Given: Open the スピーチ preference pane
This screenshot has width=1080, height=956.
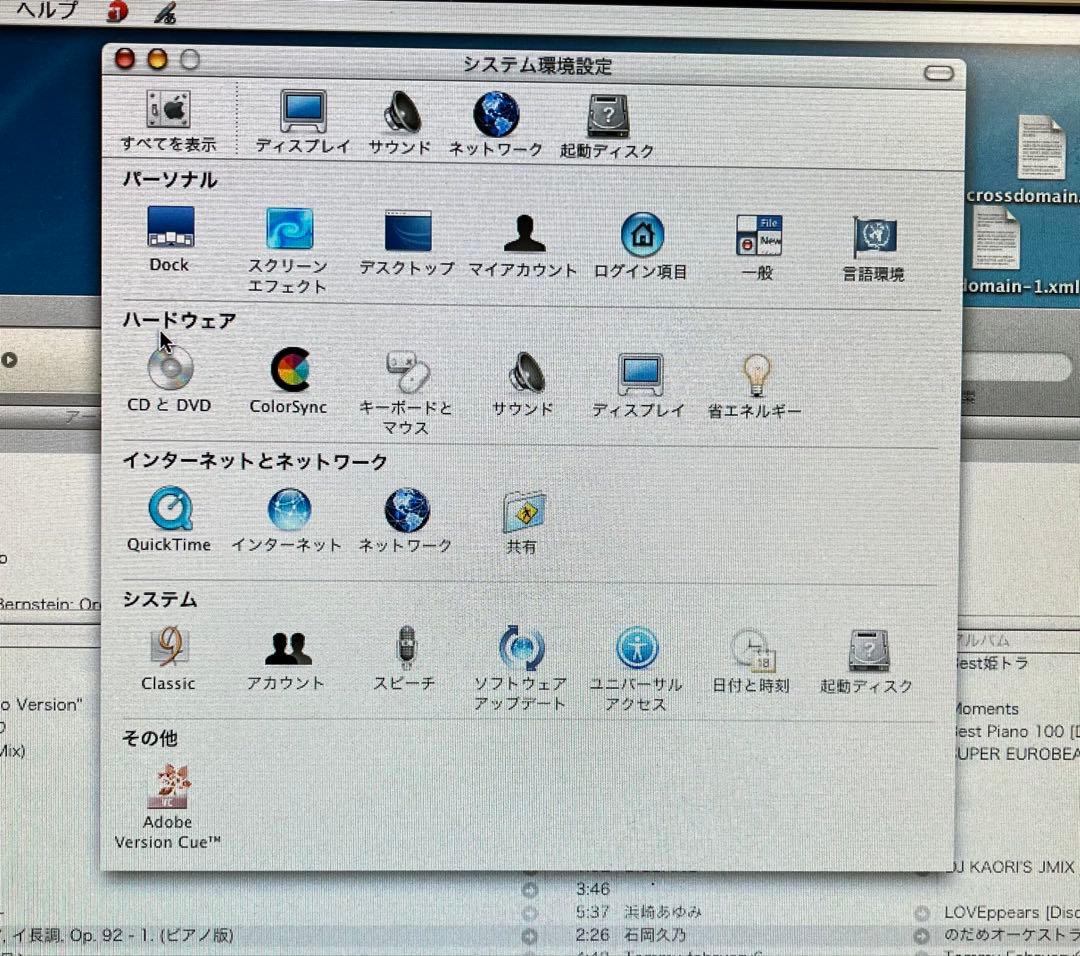Looking at the screenshot, I should pos(404,650).
